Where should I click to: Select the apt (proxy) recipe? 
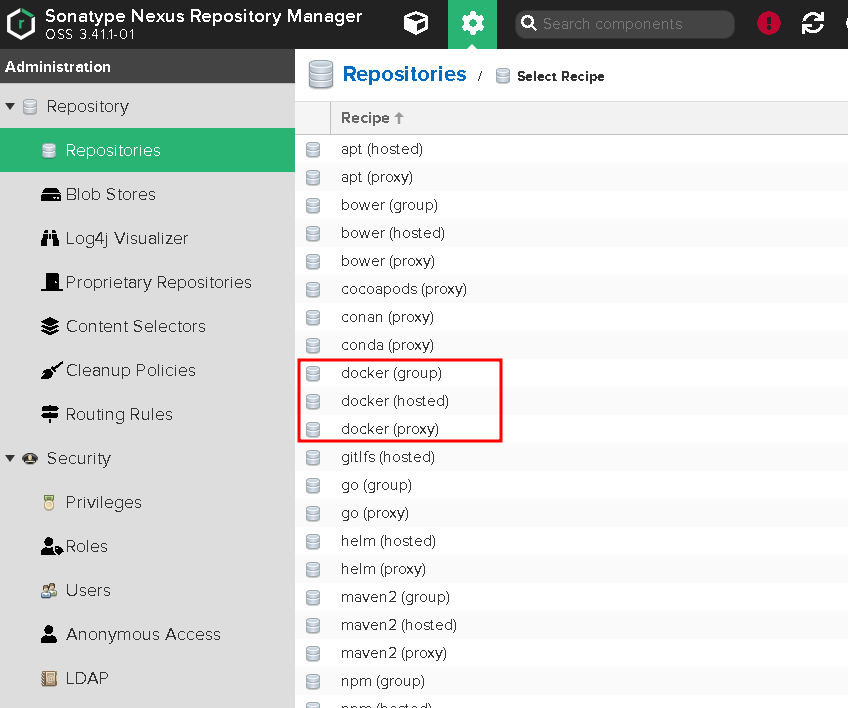571,177
